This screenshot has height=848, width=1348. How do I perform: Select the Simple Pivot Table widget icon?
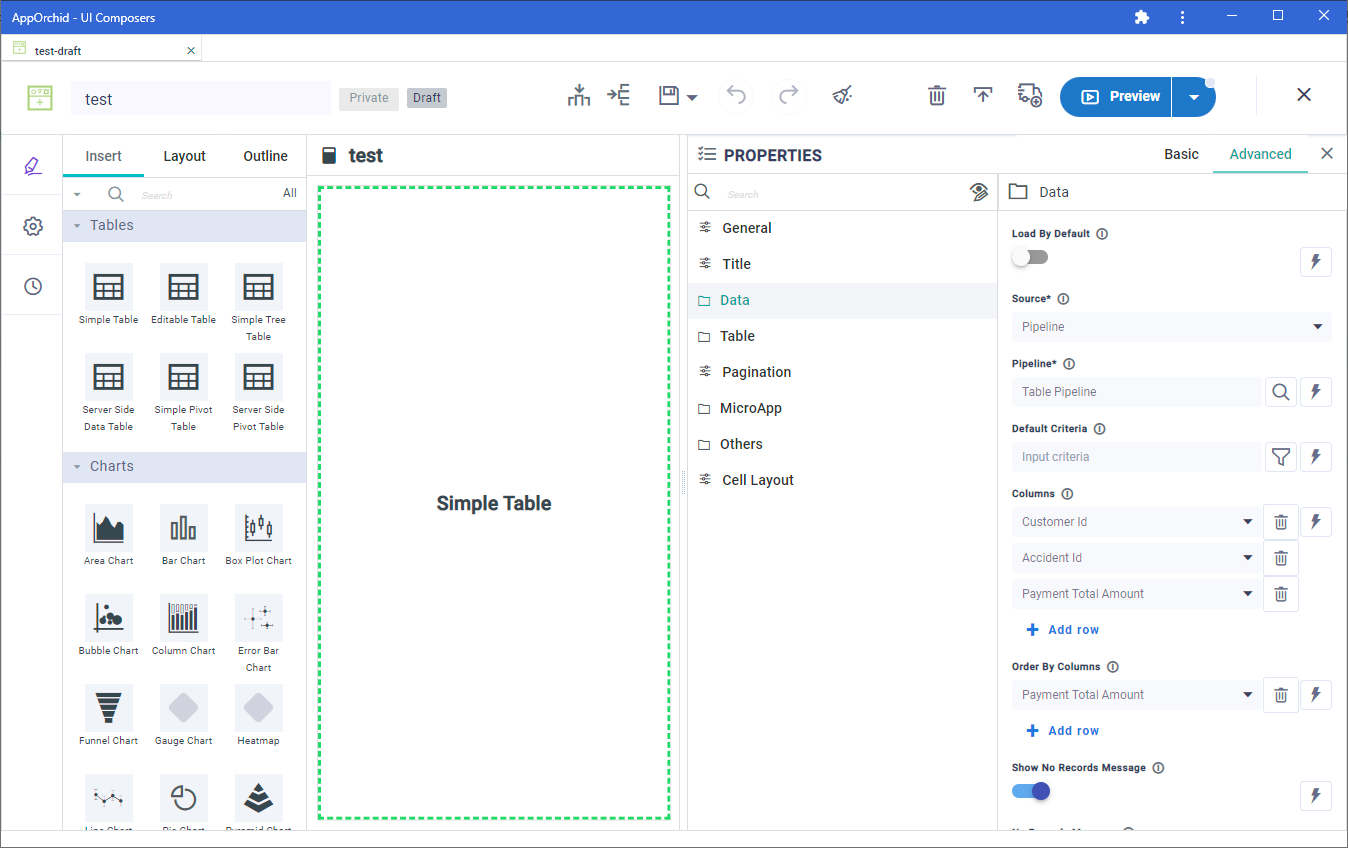tap(183, 377)
